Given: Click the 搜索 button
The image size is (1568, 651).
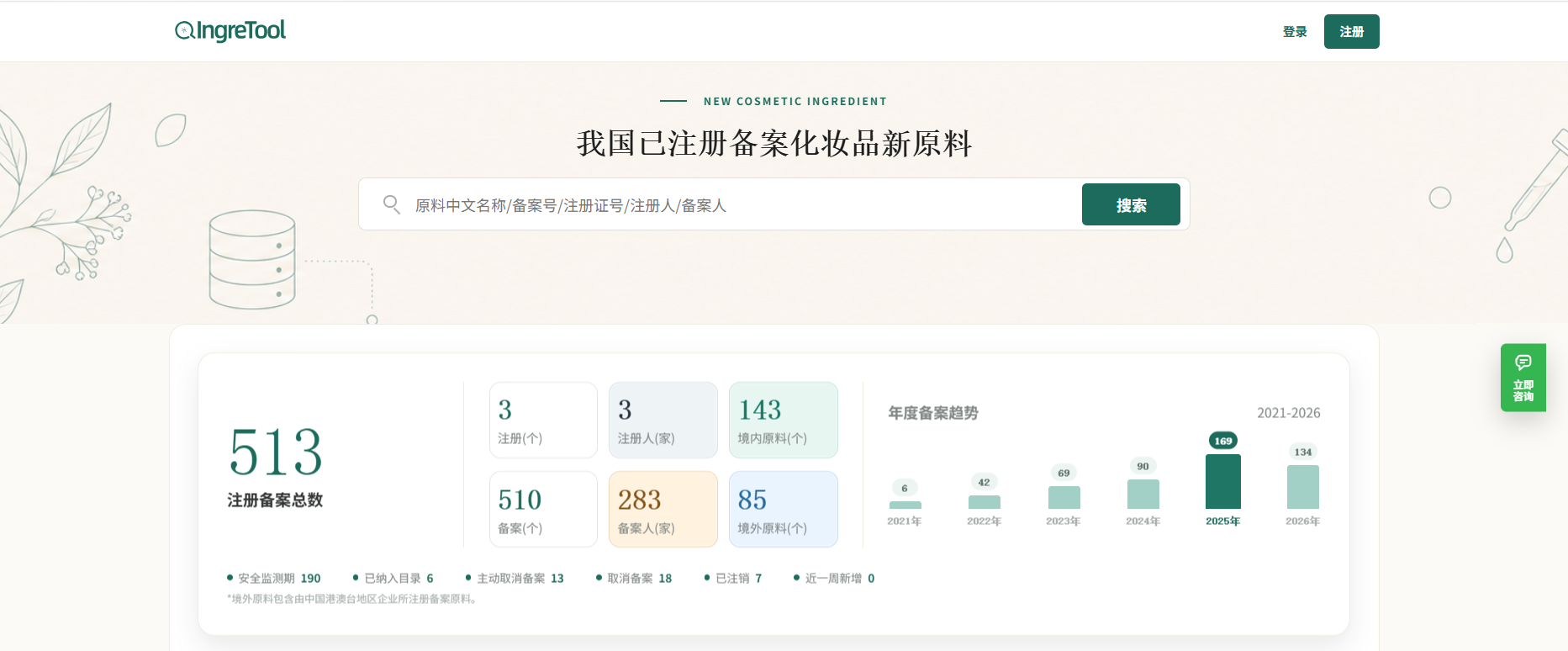Looking at the screenshot, I should tap(1131, 204).
